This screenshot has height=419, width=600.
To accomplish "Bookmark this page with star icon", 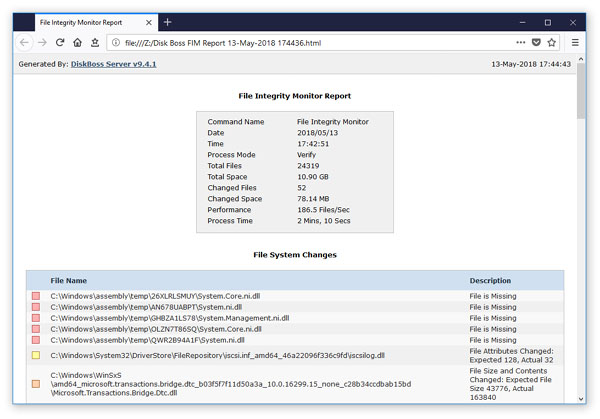I will point(551,42).
